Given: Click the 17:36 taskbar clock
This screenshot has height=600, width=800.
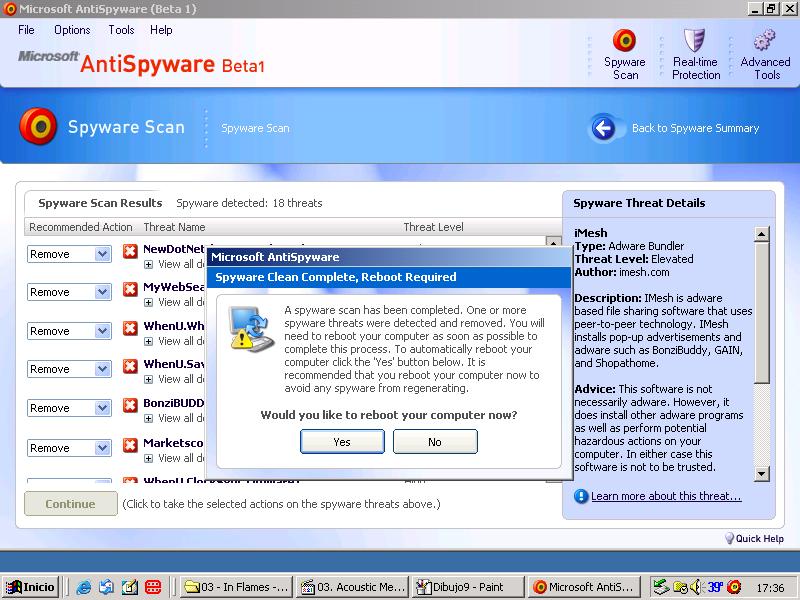Looking at the screenshot, I should click(770, 588).
